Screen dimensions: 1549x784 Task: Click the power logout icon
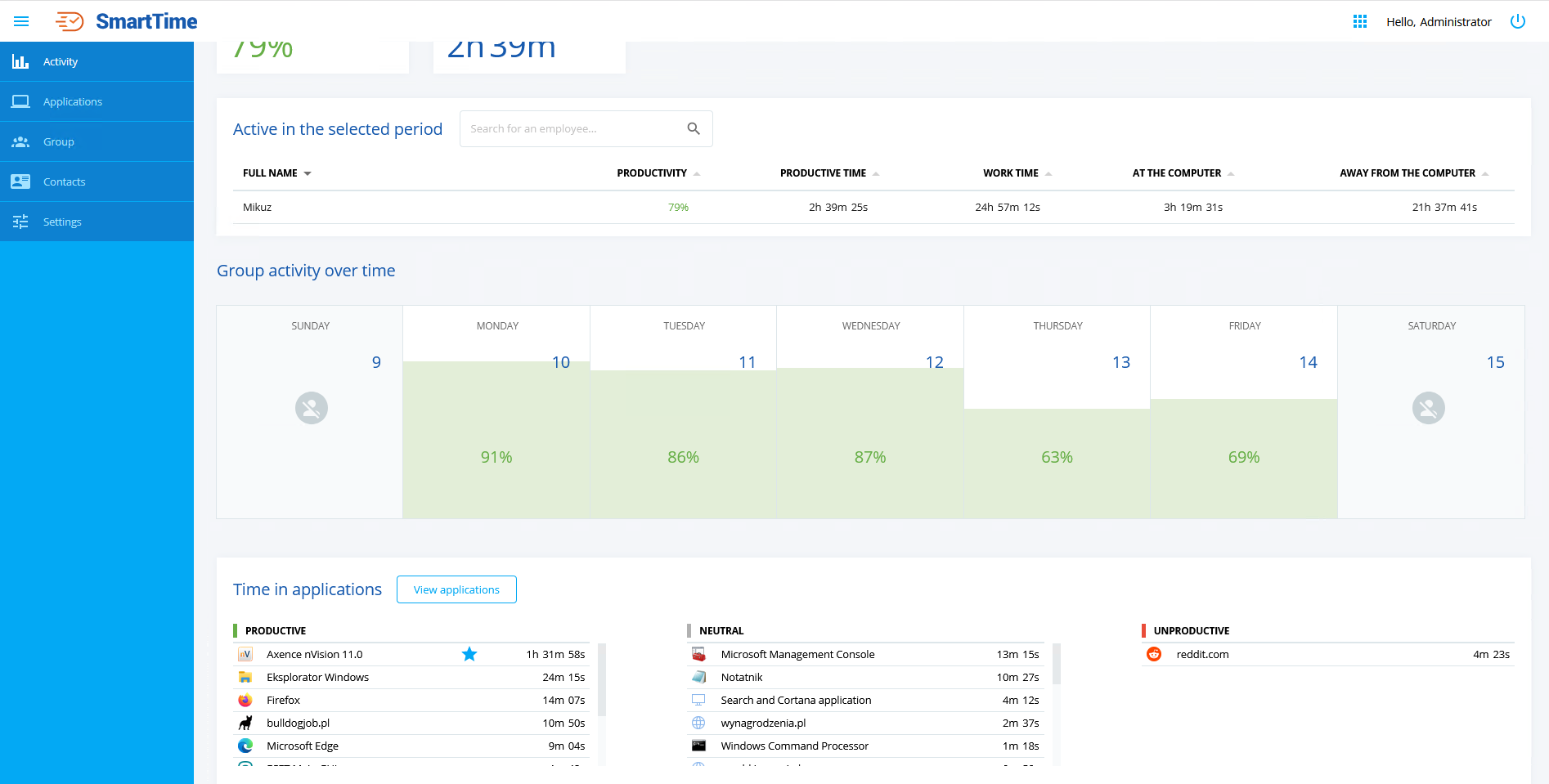pos(1517,21)
